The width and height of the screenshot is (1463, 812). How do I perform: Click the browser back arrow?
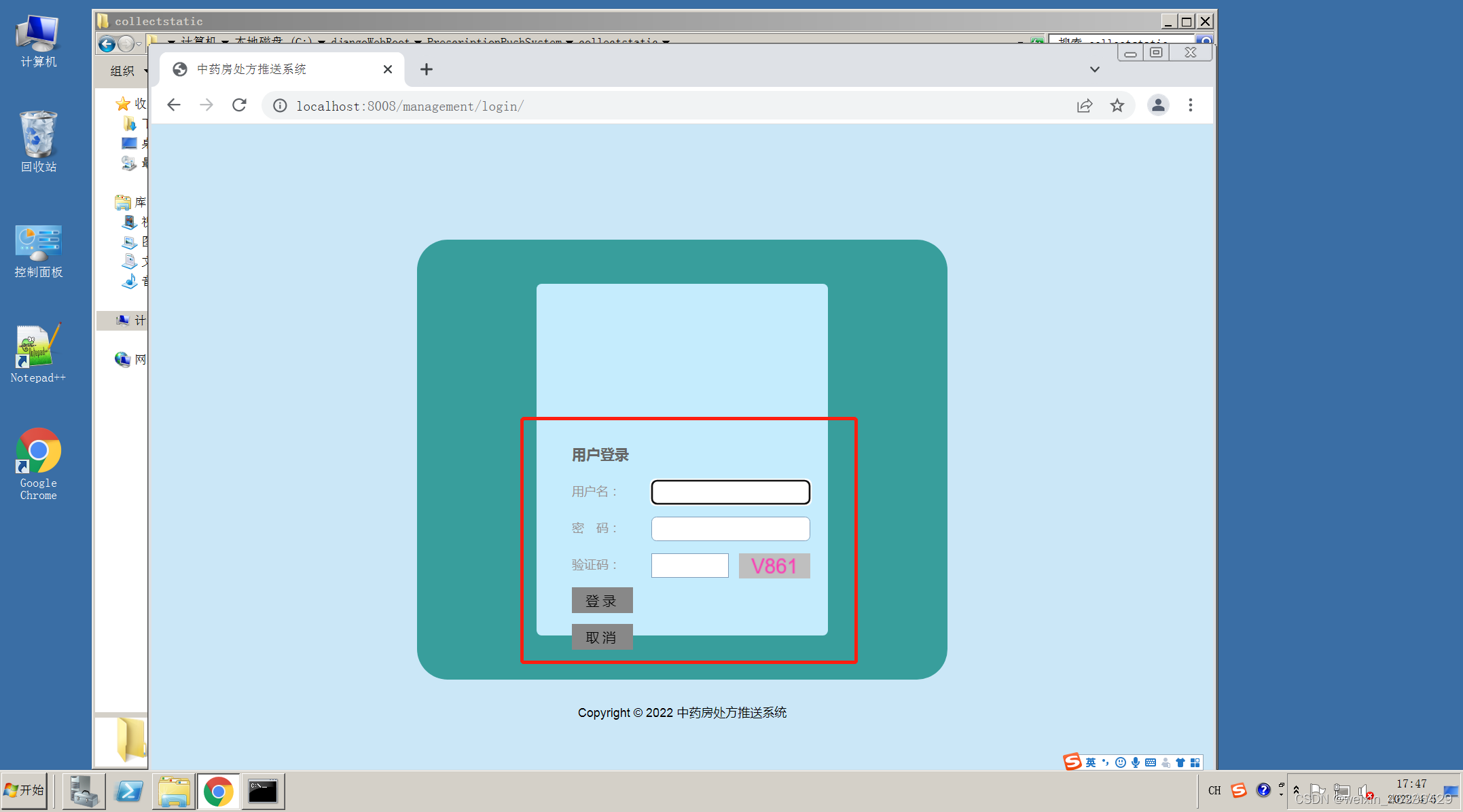tap(174, 105)
